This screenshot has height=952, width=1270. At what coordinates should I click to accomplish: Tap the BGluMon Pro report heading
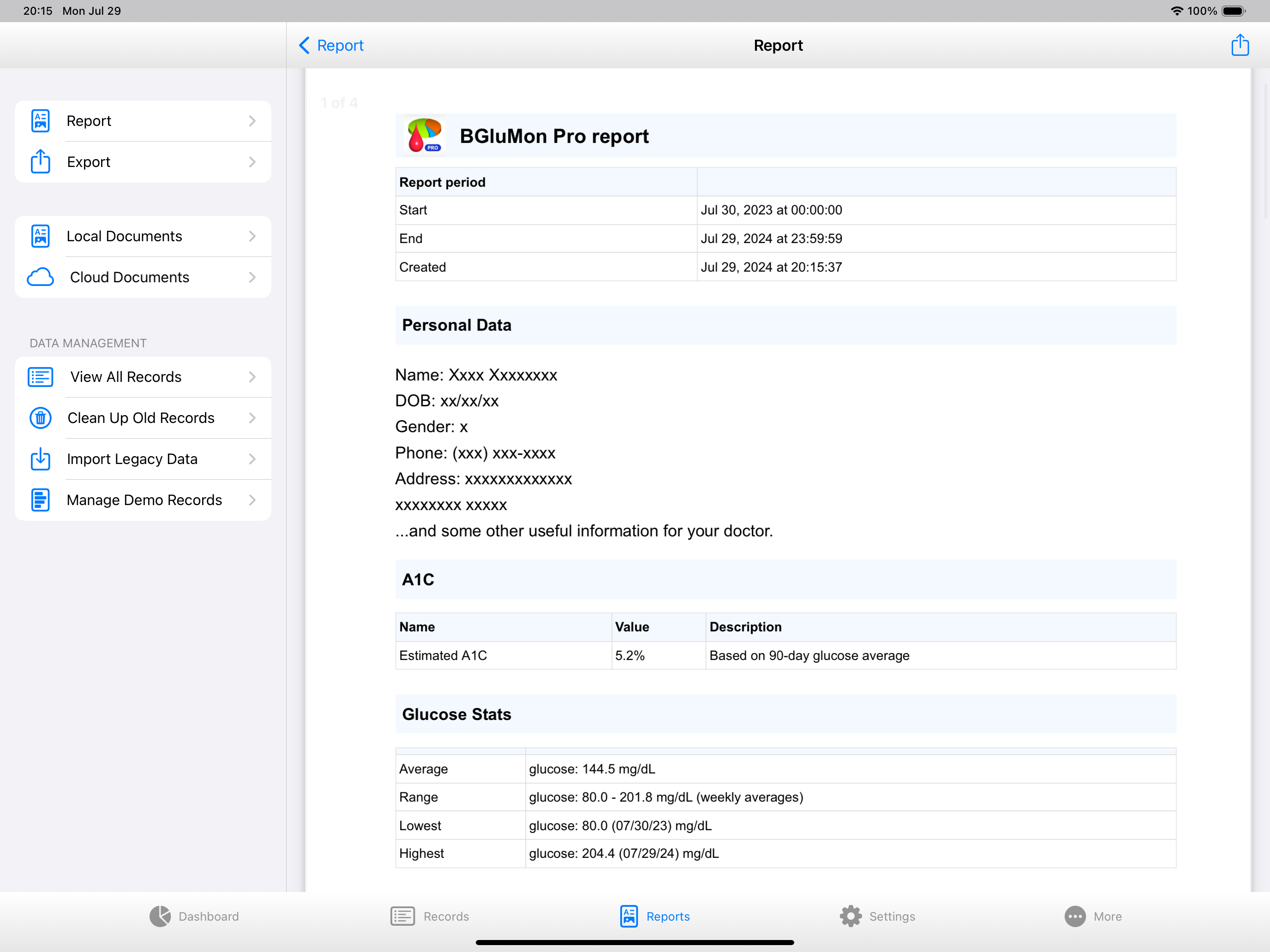554,136
